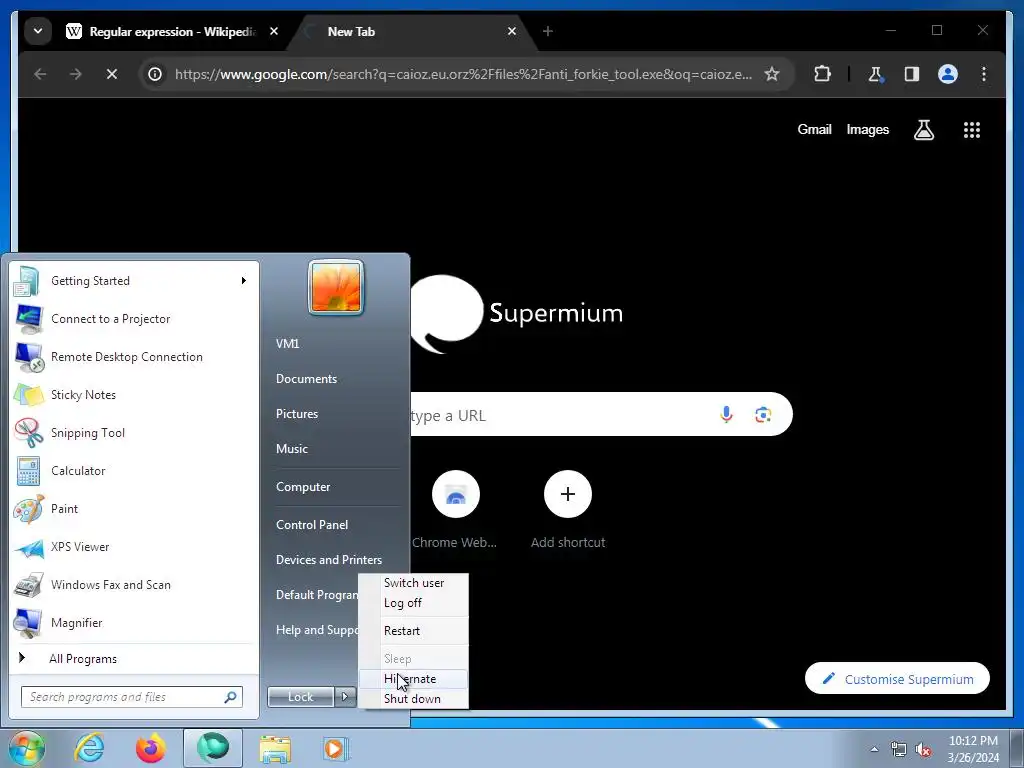
Task: Toggle the shutdown options arrow beside Lock
Action: (x=345, y=697)
